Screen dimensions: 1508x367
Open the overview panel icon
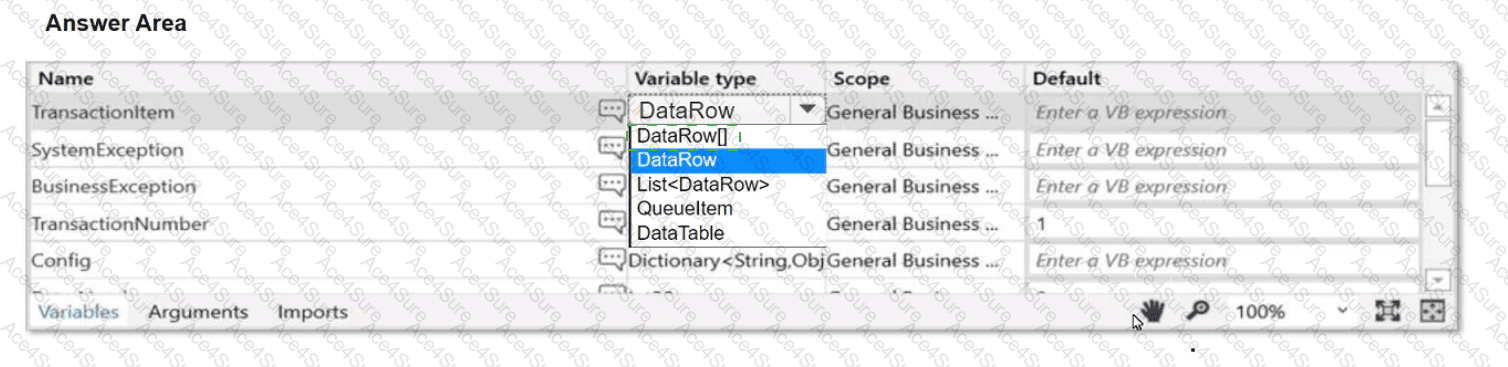point(1433,311)
